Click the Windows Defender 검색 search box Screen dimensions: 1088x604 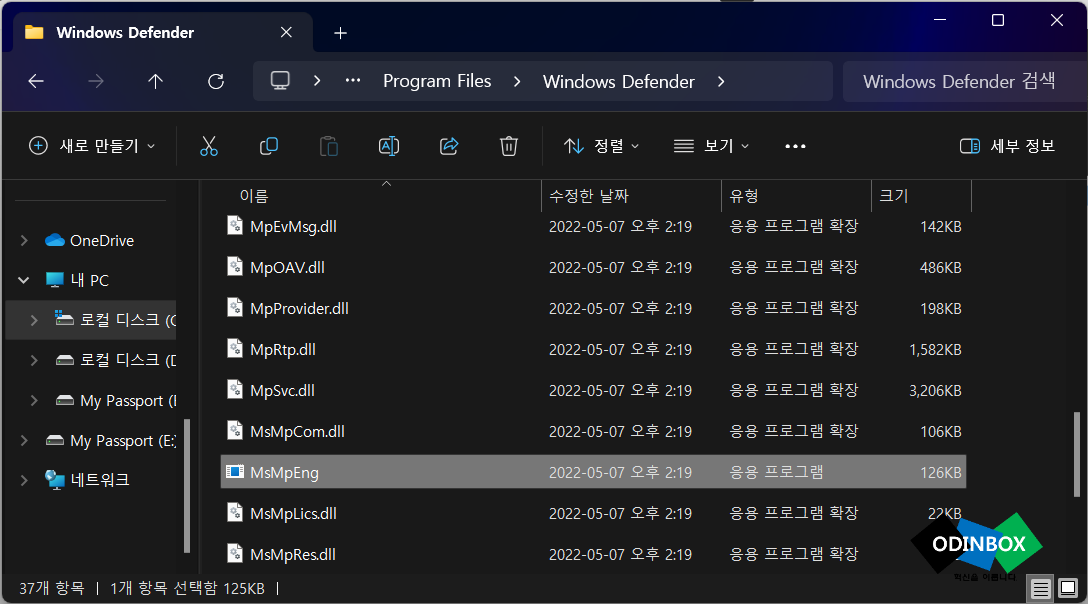964,81
